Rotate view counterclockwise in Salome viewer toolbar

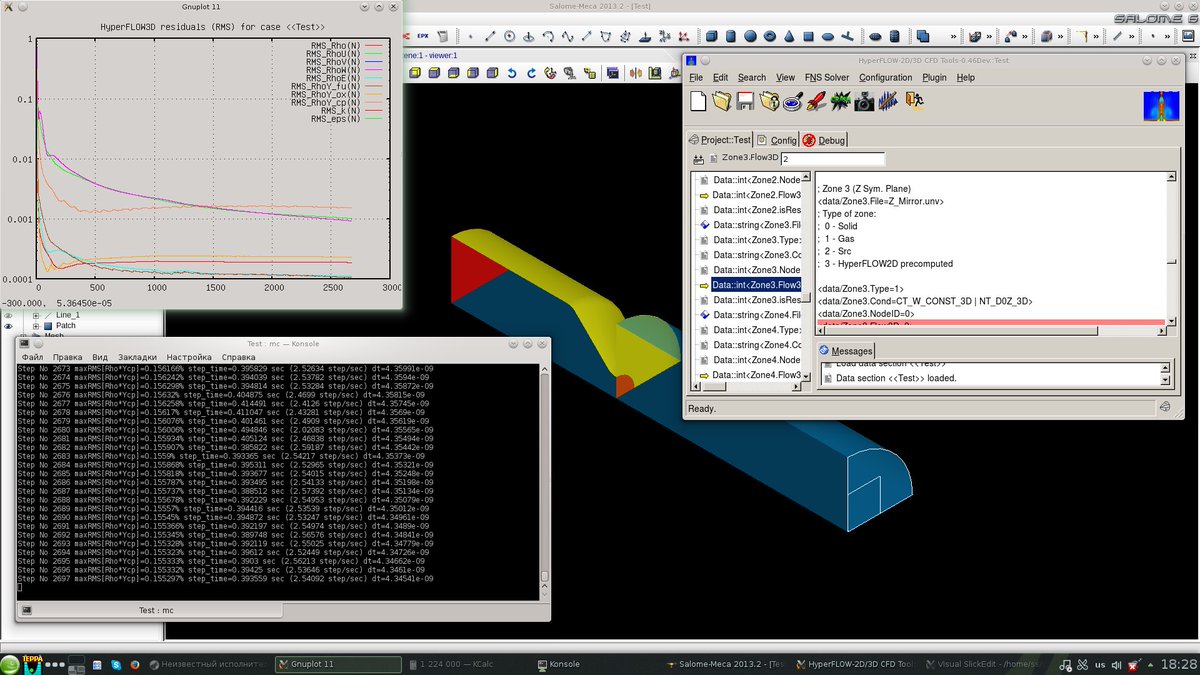pos(511,72)
